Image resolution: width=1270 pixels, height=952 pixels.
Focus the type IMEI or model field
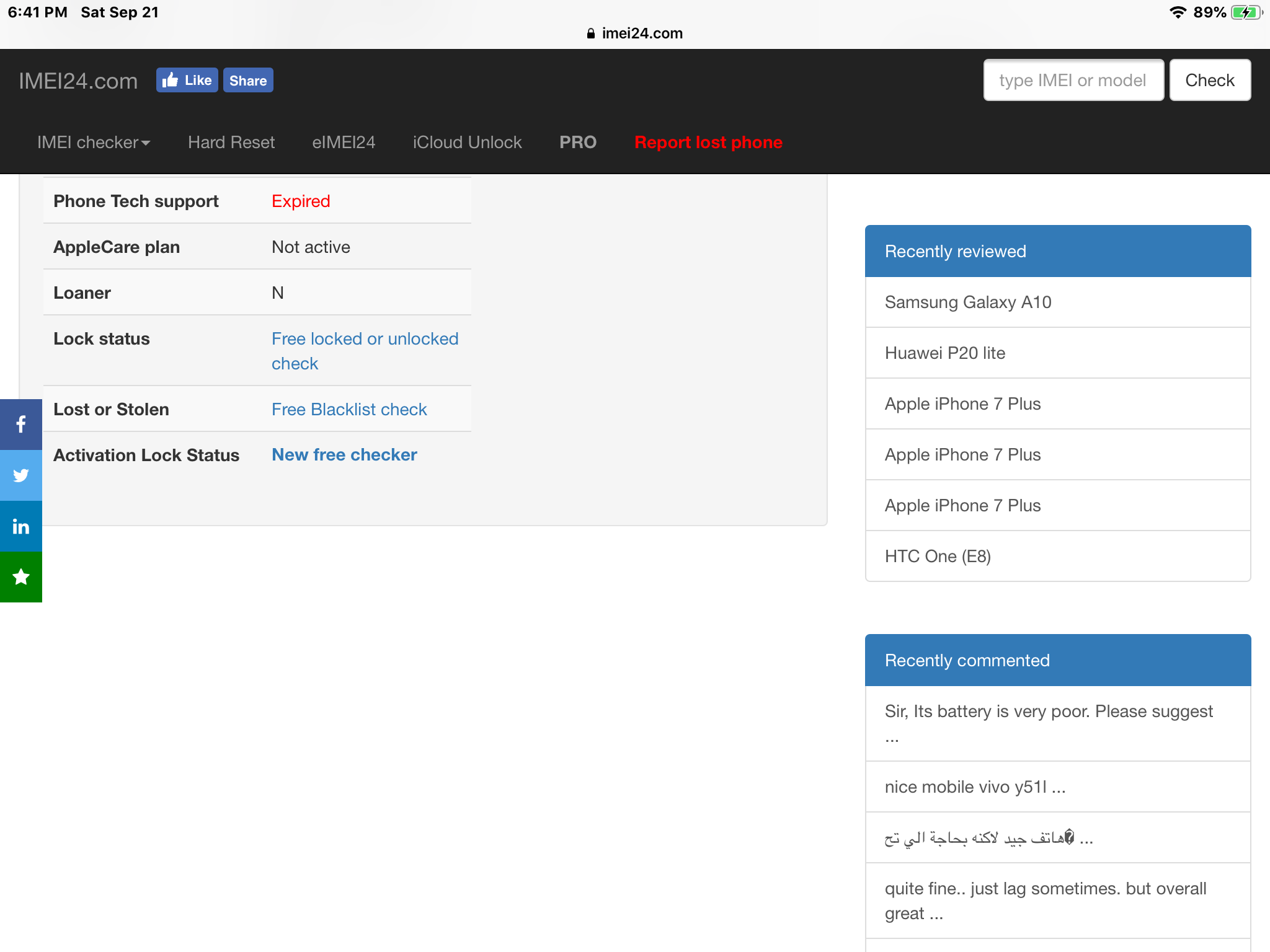pos(1073,81)
